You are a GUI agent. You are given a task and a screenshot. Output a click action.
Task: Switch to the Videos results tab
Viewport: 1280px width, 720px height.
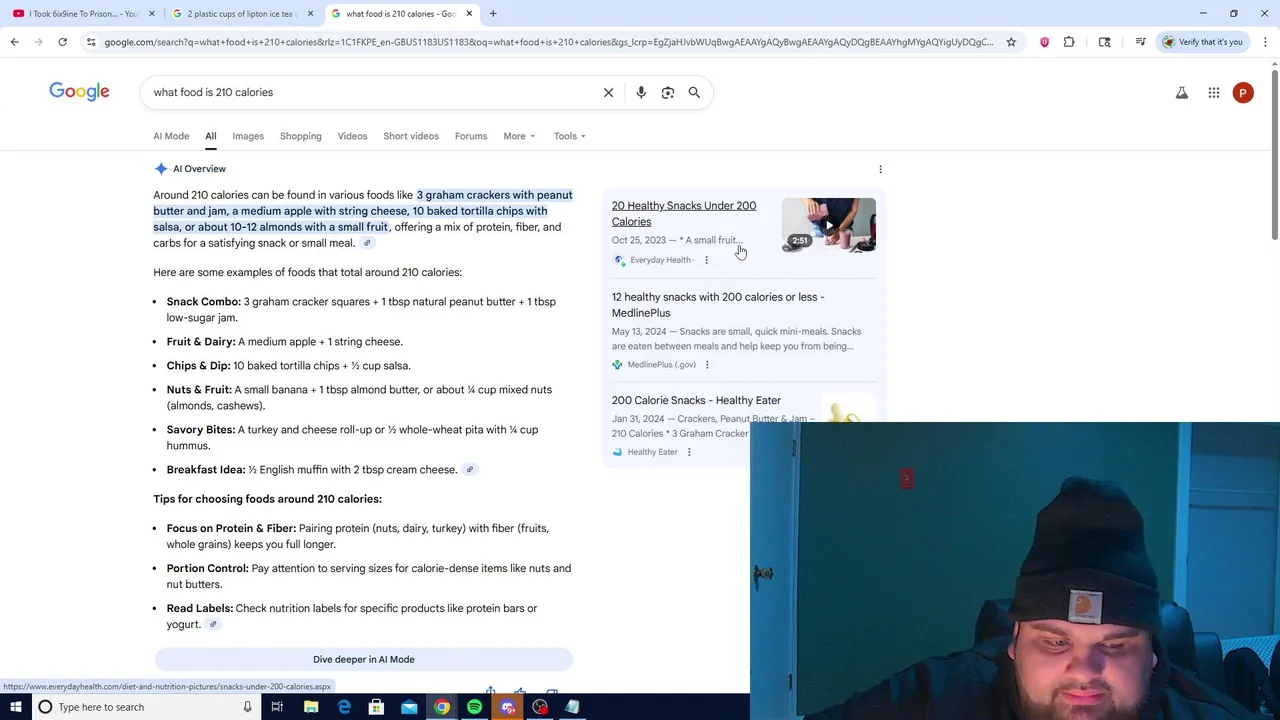(x=352, y=136)
